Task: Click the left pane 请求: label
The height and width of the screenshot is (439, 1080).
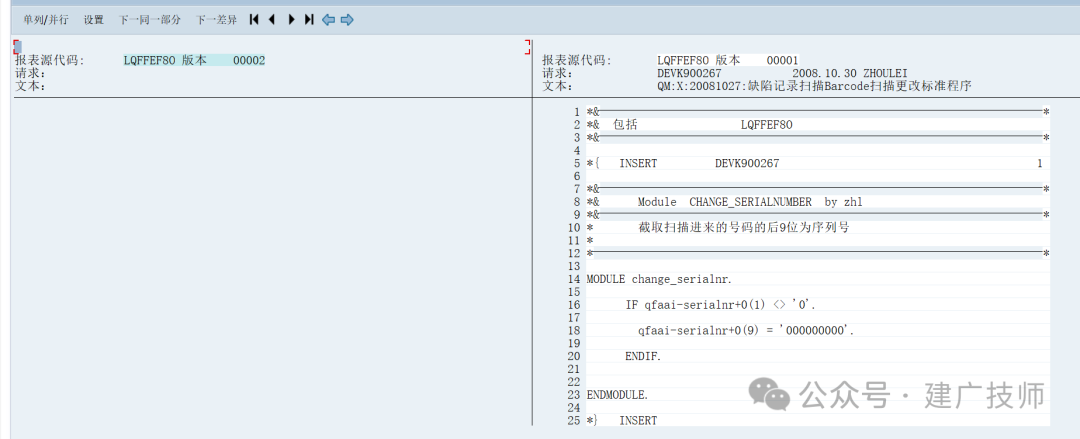Action: [x=30, y=73]
